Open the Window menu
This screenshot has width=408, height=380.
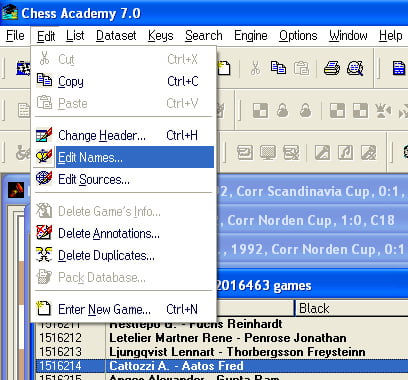tap(348, 36)
